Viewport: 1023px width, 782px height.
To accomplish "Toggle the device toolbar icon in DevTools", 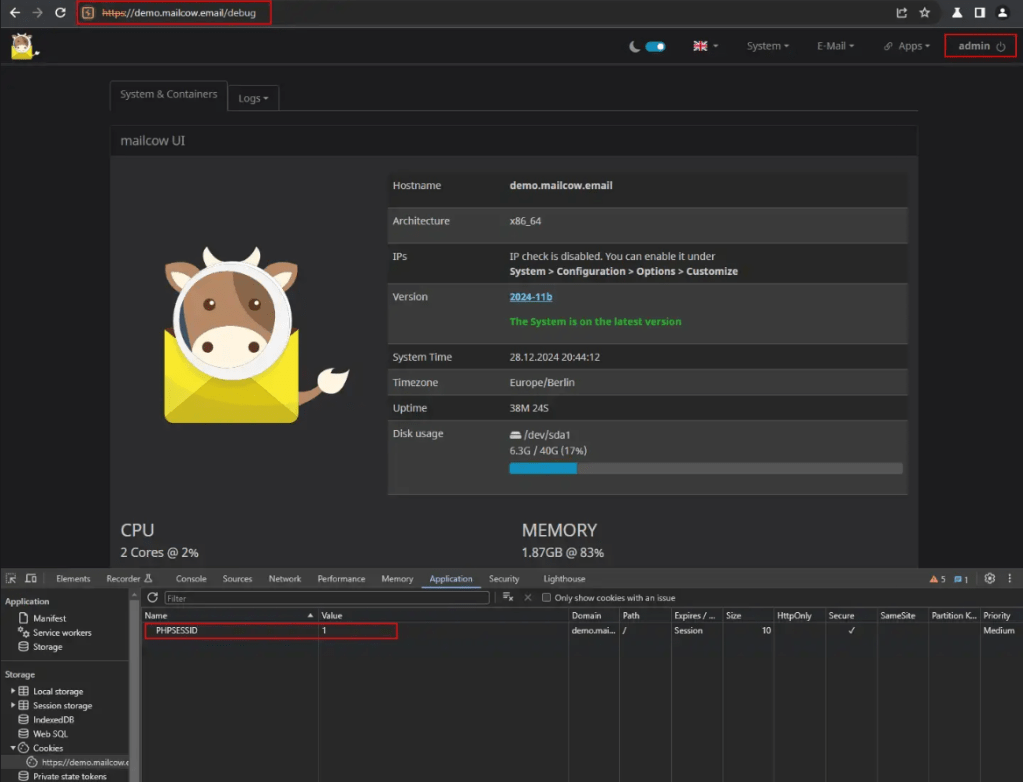I will coord(31,578).
